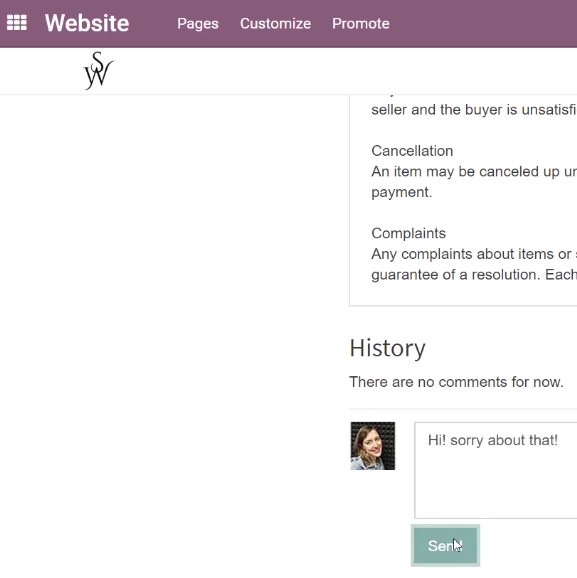
Task: Click the Send button
Action: tap(445, 546)
